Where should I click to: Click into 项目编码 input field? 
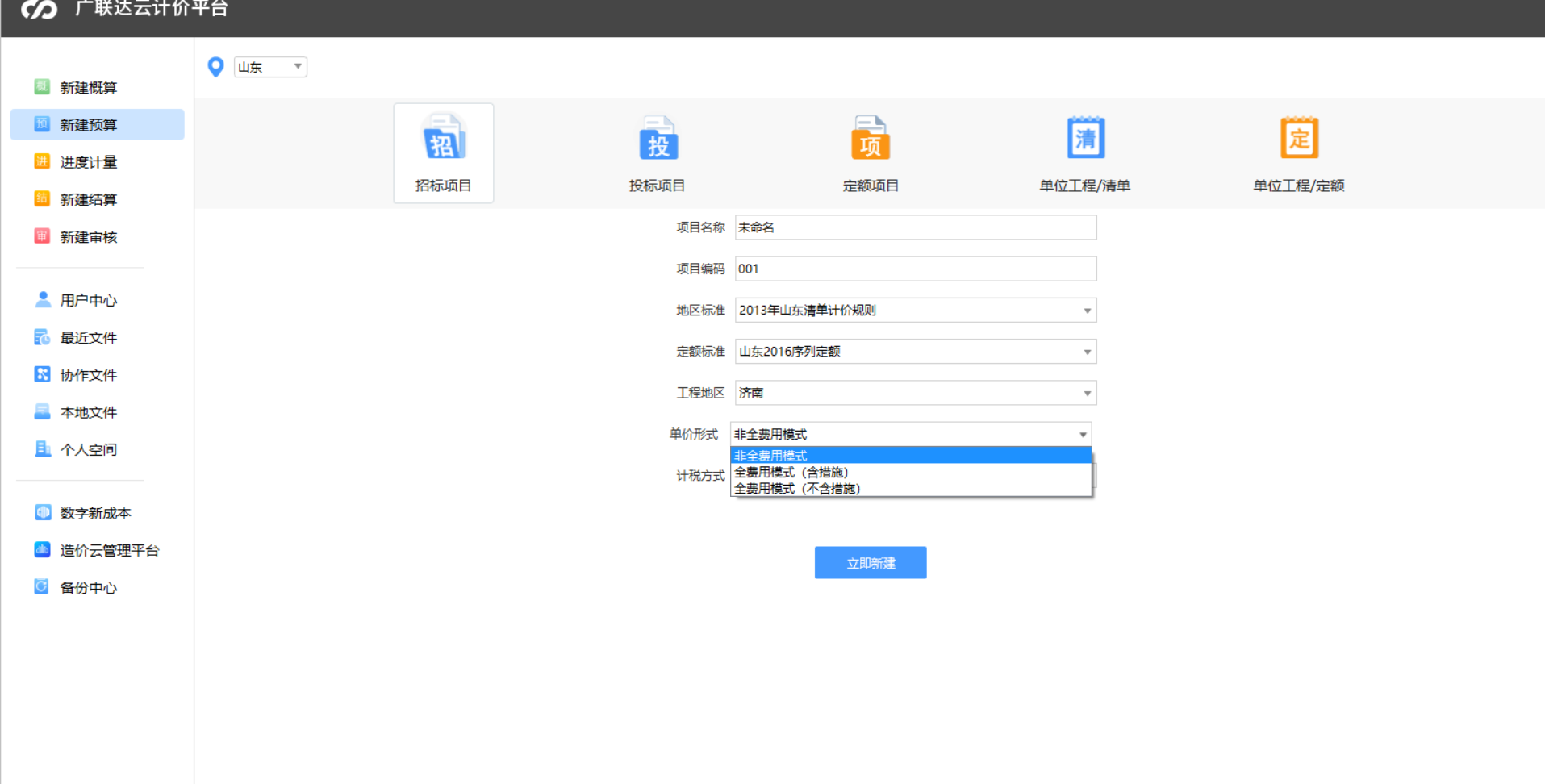pyautogui.click(x=916, y=269)
